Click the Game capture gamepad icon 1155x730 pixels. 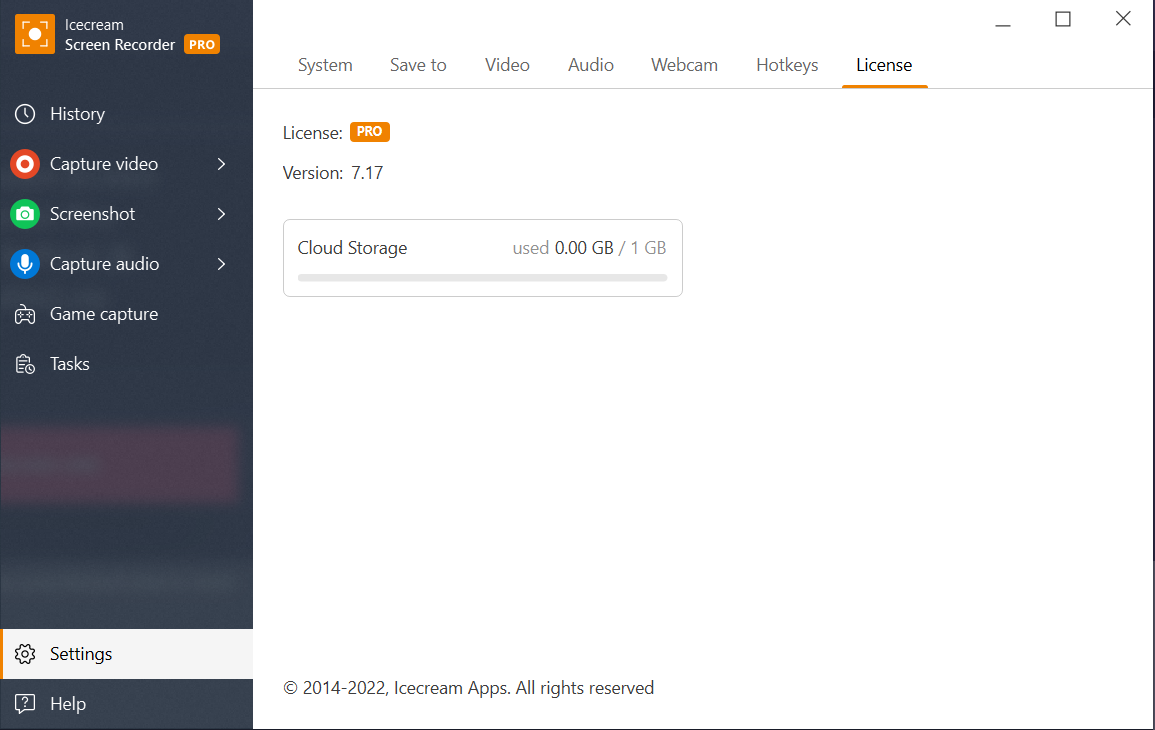25,314
